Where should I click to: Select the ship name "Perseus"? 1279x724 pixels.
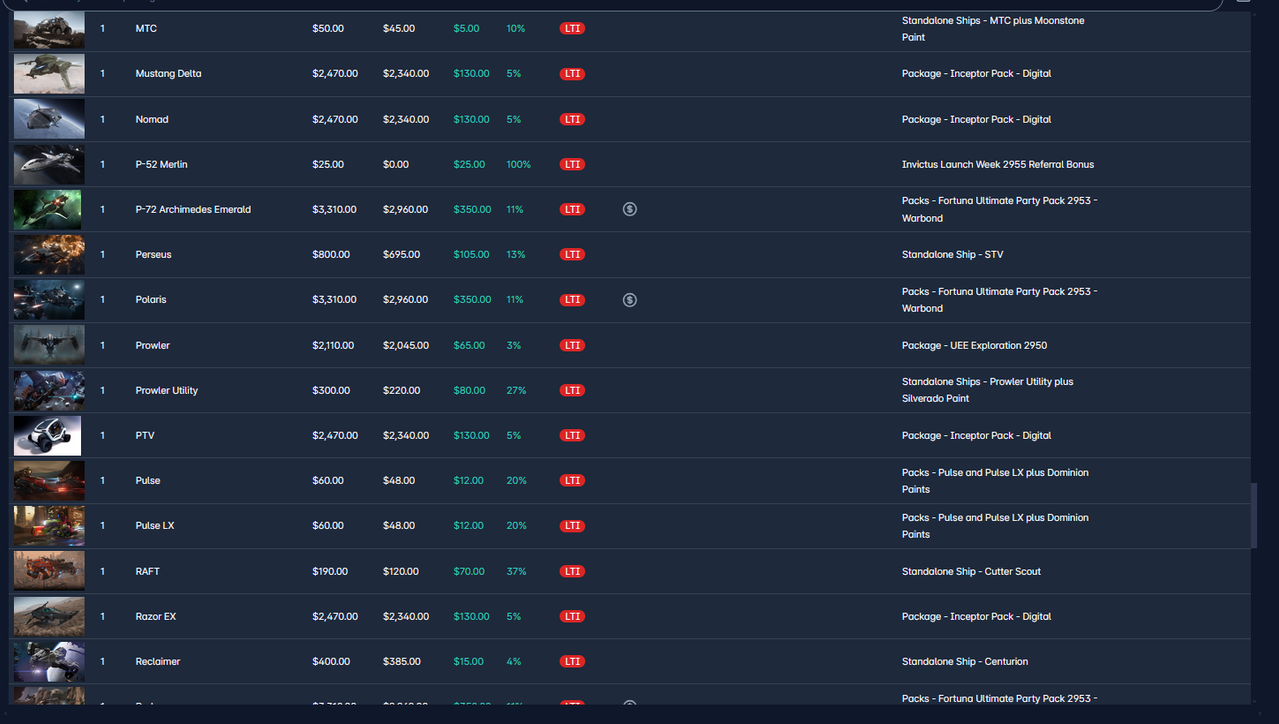point(153,255)
